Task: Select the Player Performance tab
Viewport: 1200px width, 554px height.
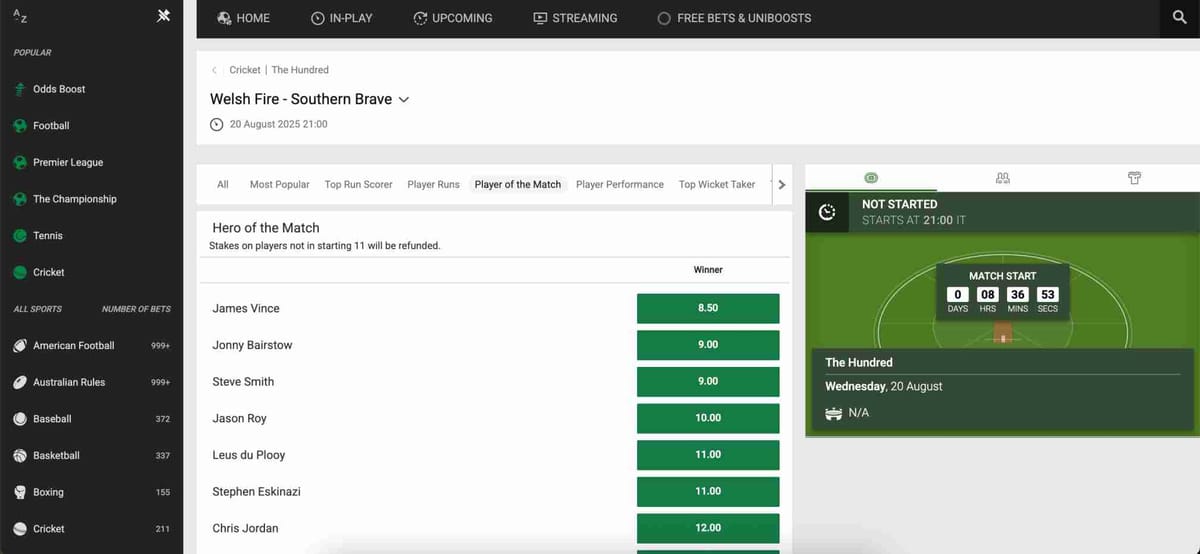Action: tap(620, 185)
